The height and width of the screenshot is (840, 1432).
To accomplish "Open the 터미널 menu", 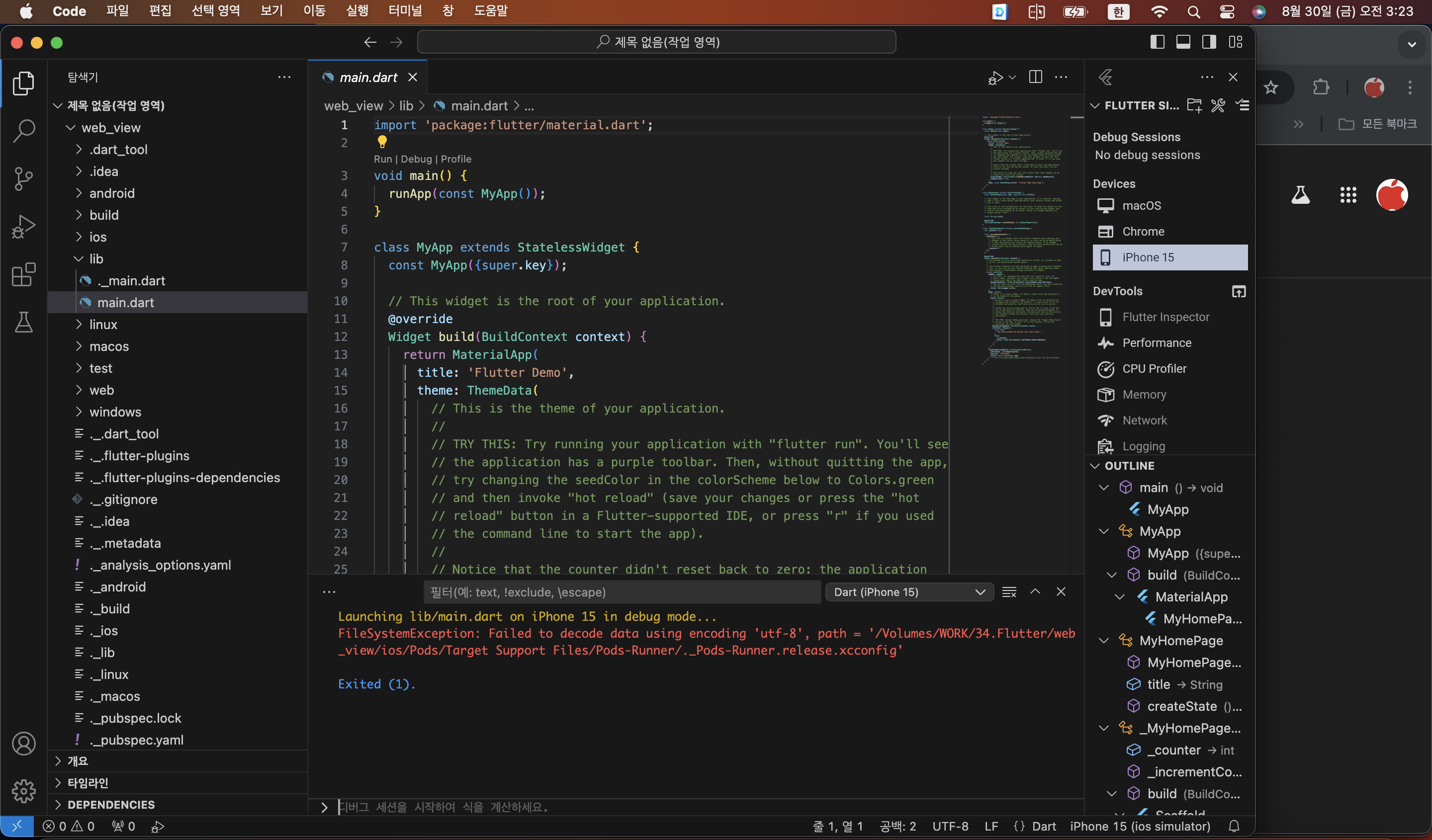I will click(x=405, y=11).
